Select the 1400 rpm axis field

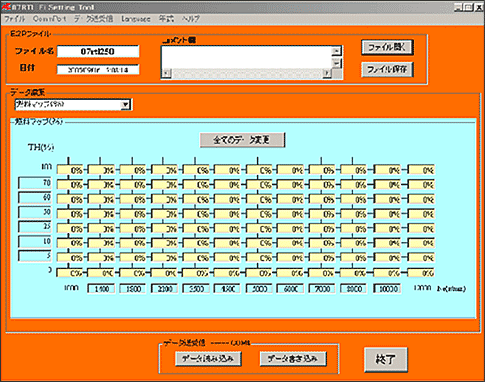101,289
